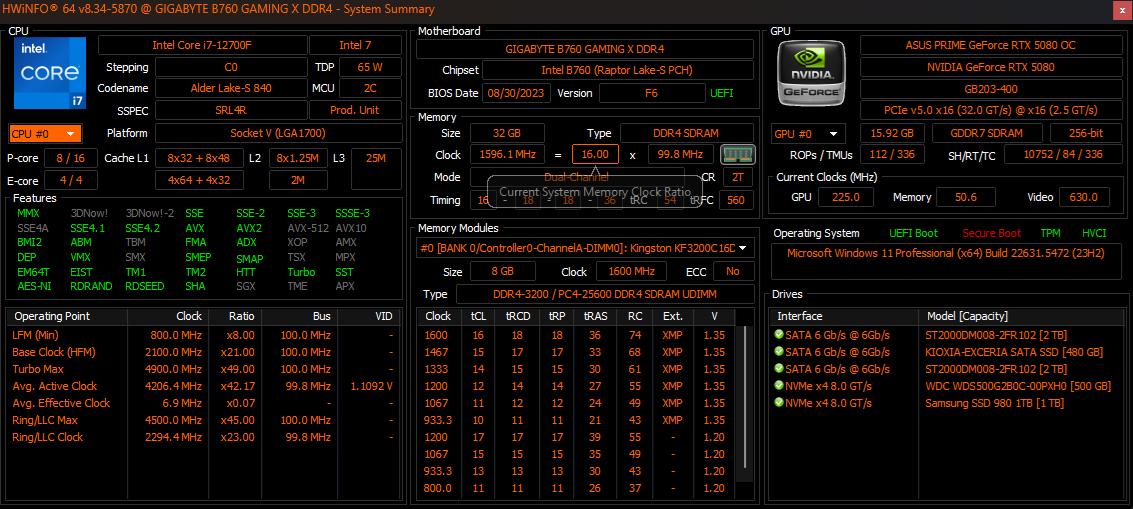
Task: Click the Socket V (LGA1700) platform field
Action: pyautogui.click(x=278, y=133)
